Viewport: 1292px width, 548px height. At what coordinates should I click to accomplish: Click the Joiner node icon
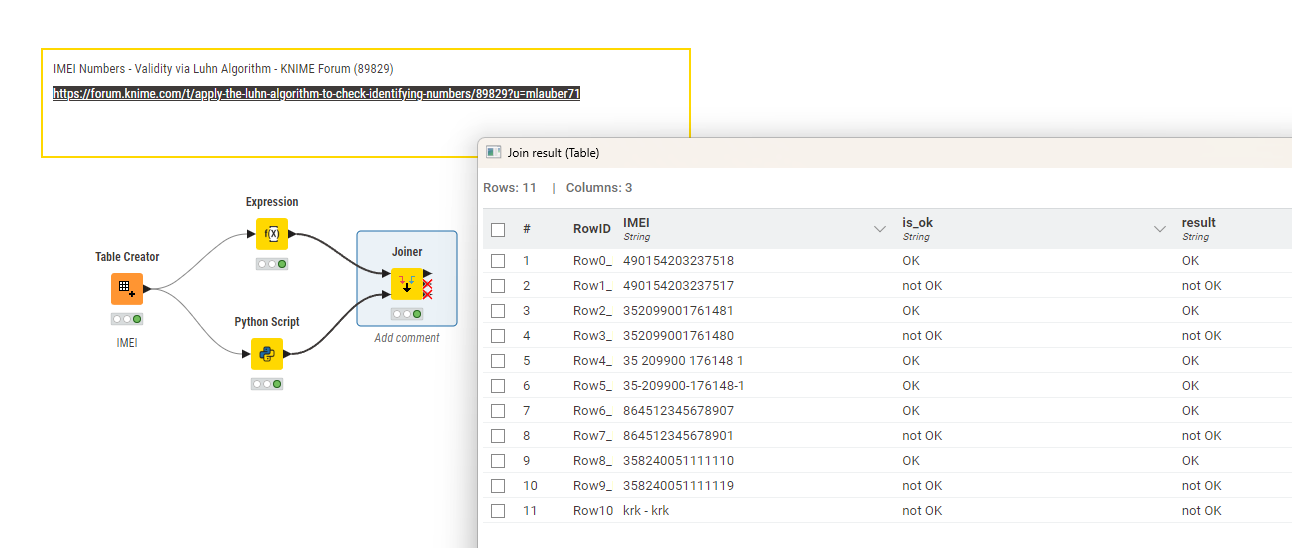(x=406, y=284)
